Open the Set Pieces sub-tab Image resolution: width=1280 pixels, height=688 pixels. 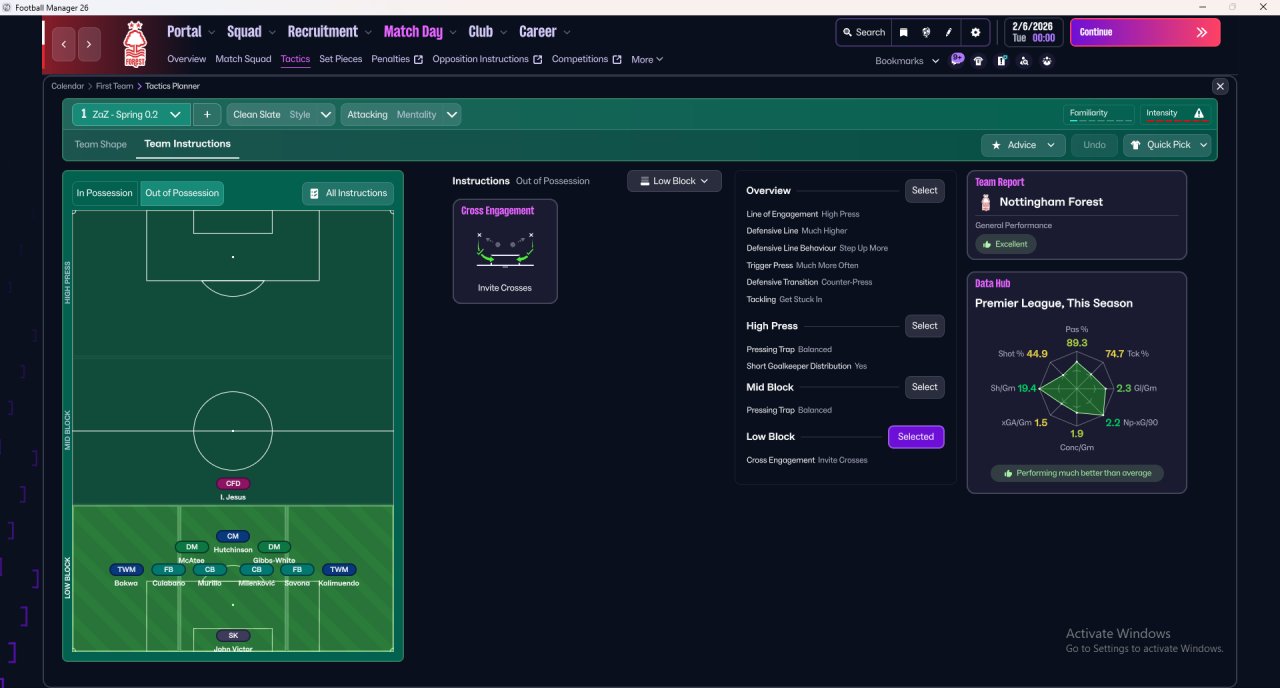click(x=341, y=59)
